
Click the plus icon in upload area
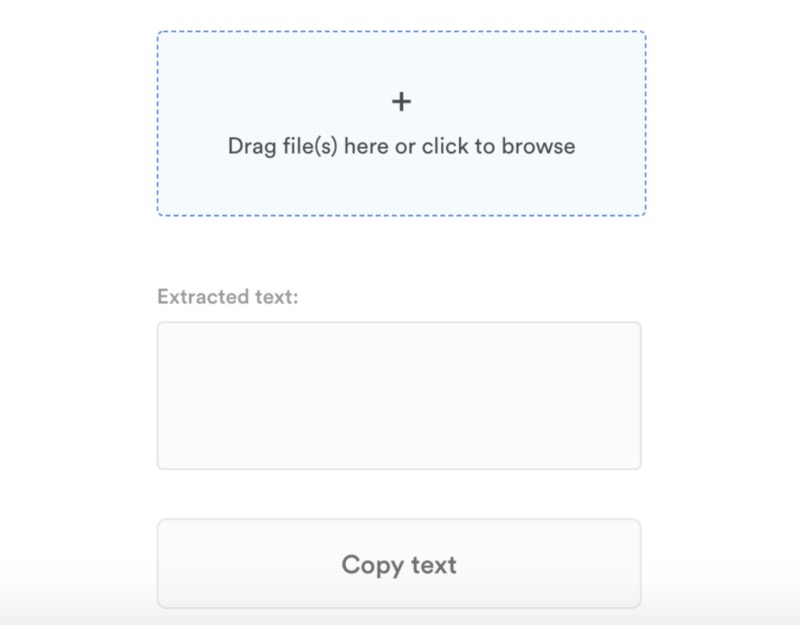click(401, 101)
